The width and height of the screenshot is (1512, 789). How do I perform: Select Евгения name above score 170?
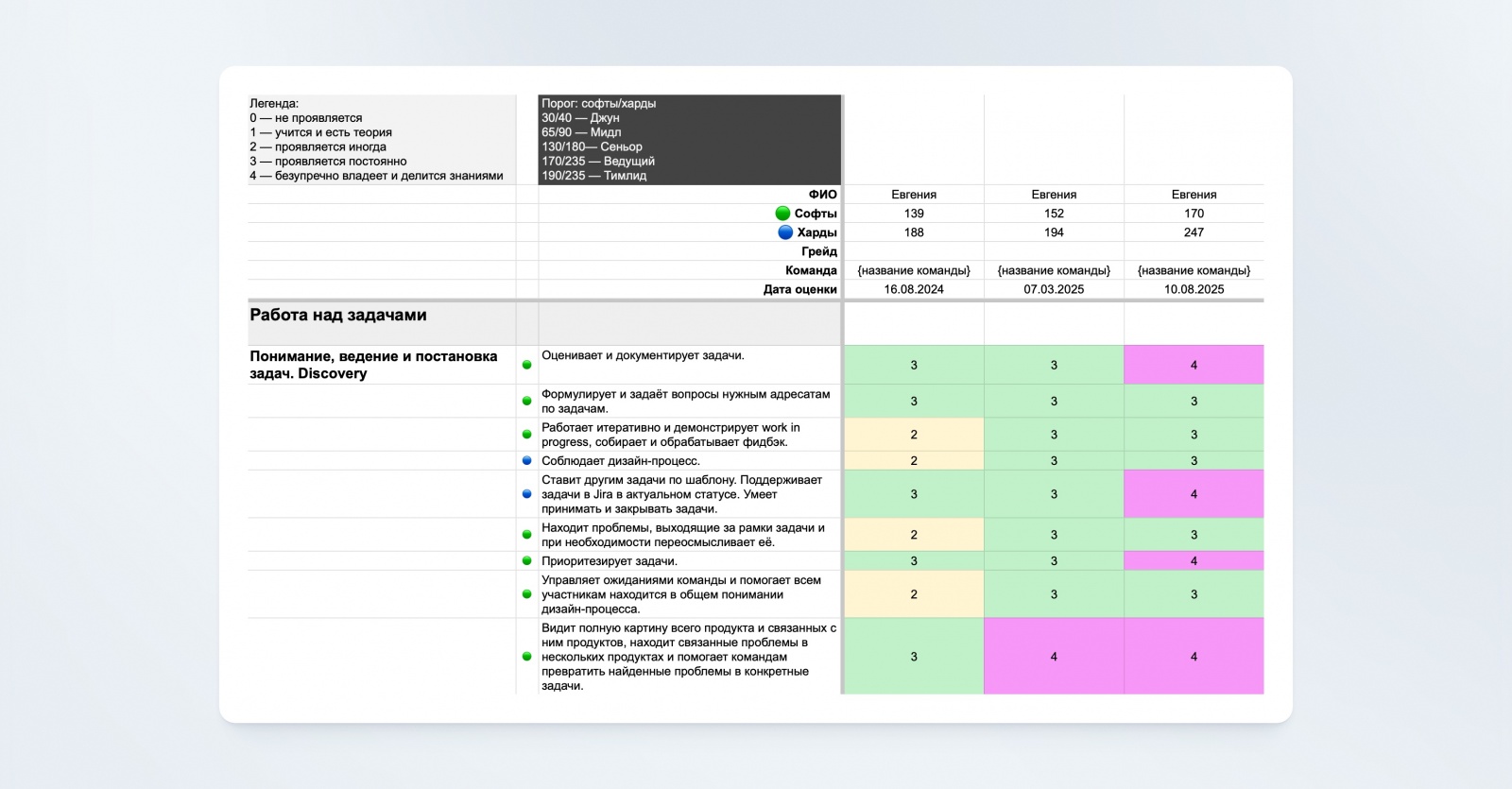pos(1194,195)
